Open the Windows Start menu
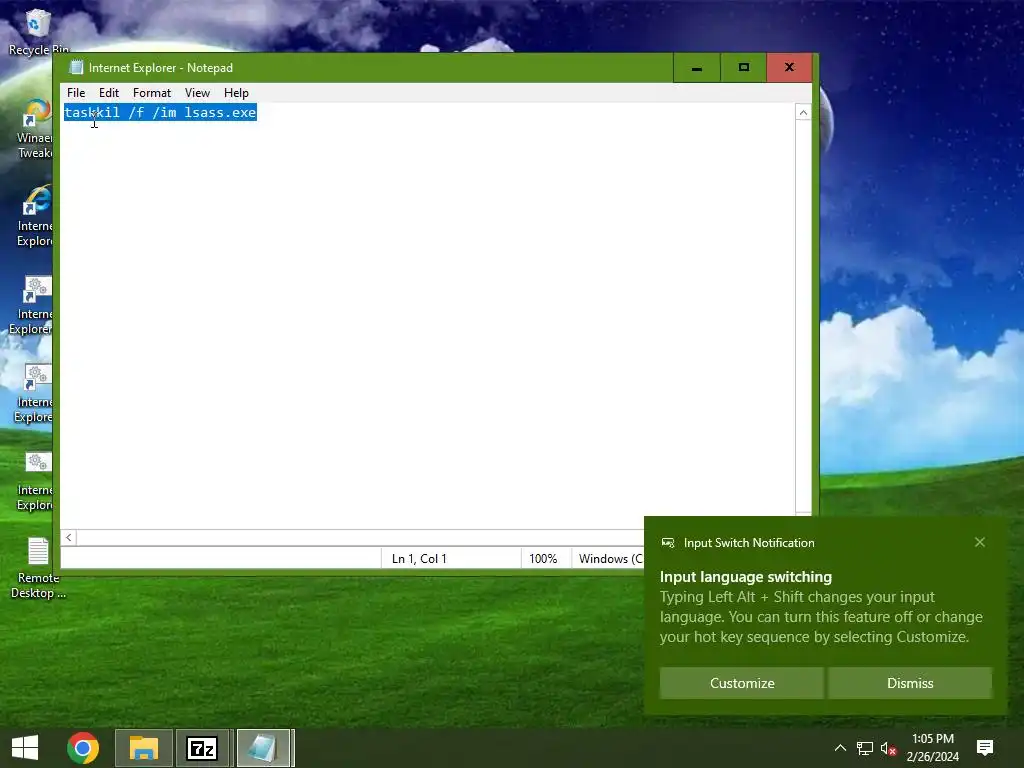The width and height of the screenshot is (1024, 768). (25, 748)
